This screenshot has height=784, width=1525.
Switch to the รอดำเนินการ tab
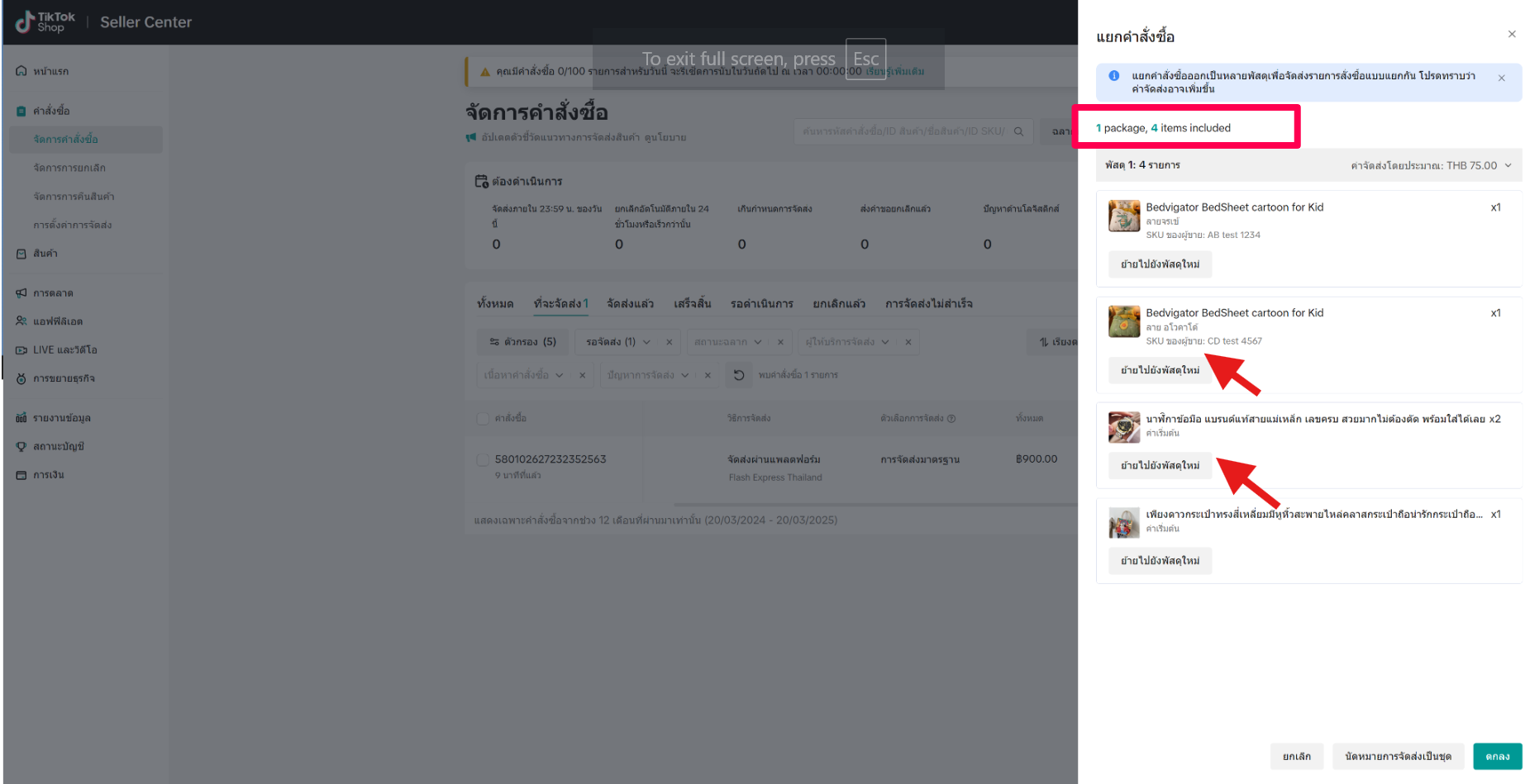[761, 304]
